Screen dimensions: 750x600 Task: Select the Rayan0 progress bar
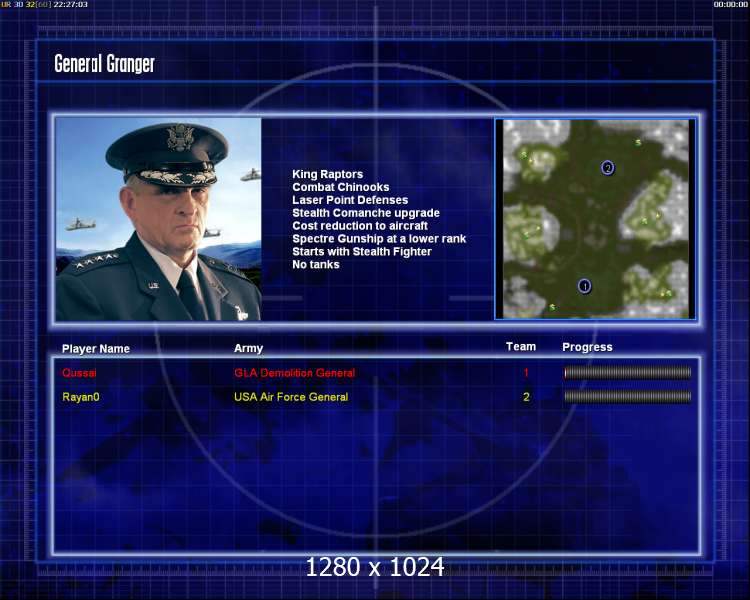(628, 396)
